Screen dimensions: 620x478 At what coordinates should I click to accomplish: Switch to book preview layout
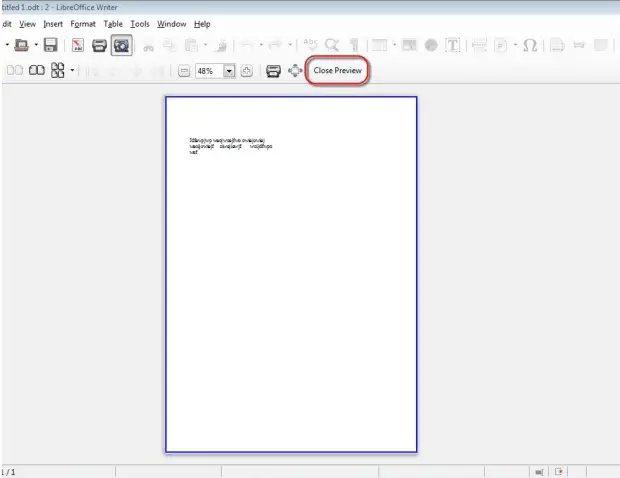[37, 71]
